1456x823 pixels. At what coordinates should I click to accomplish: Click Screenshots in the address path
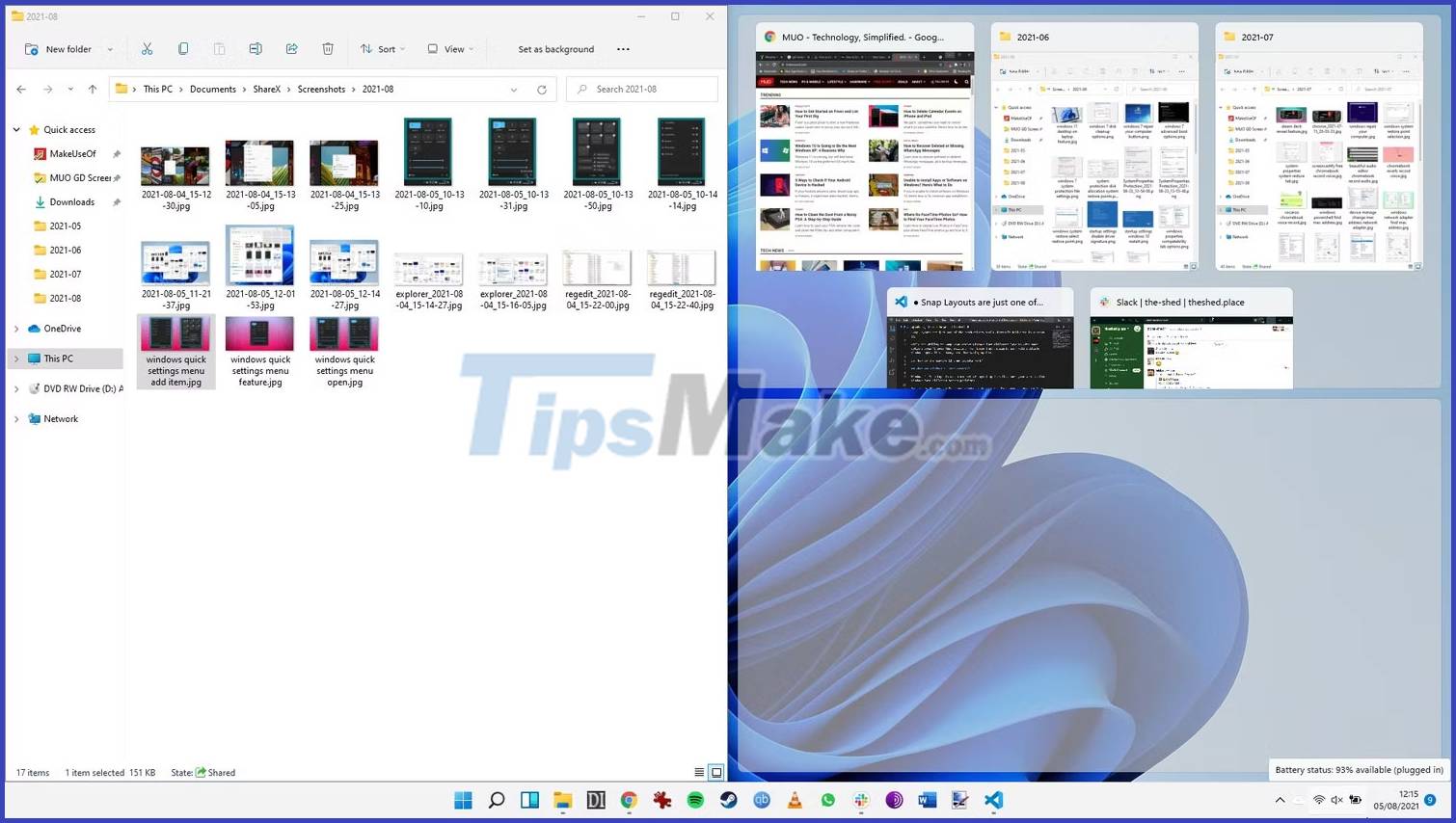coord(321,90)
